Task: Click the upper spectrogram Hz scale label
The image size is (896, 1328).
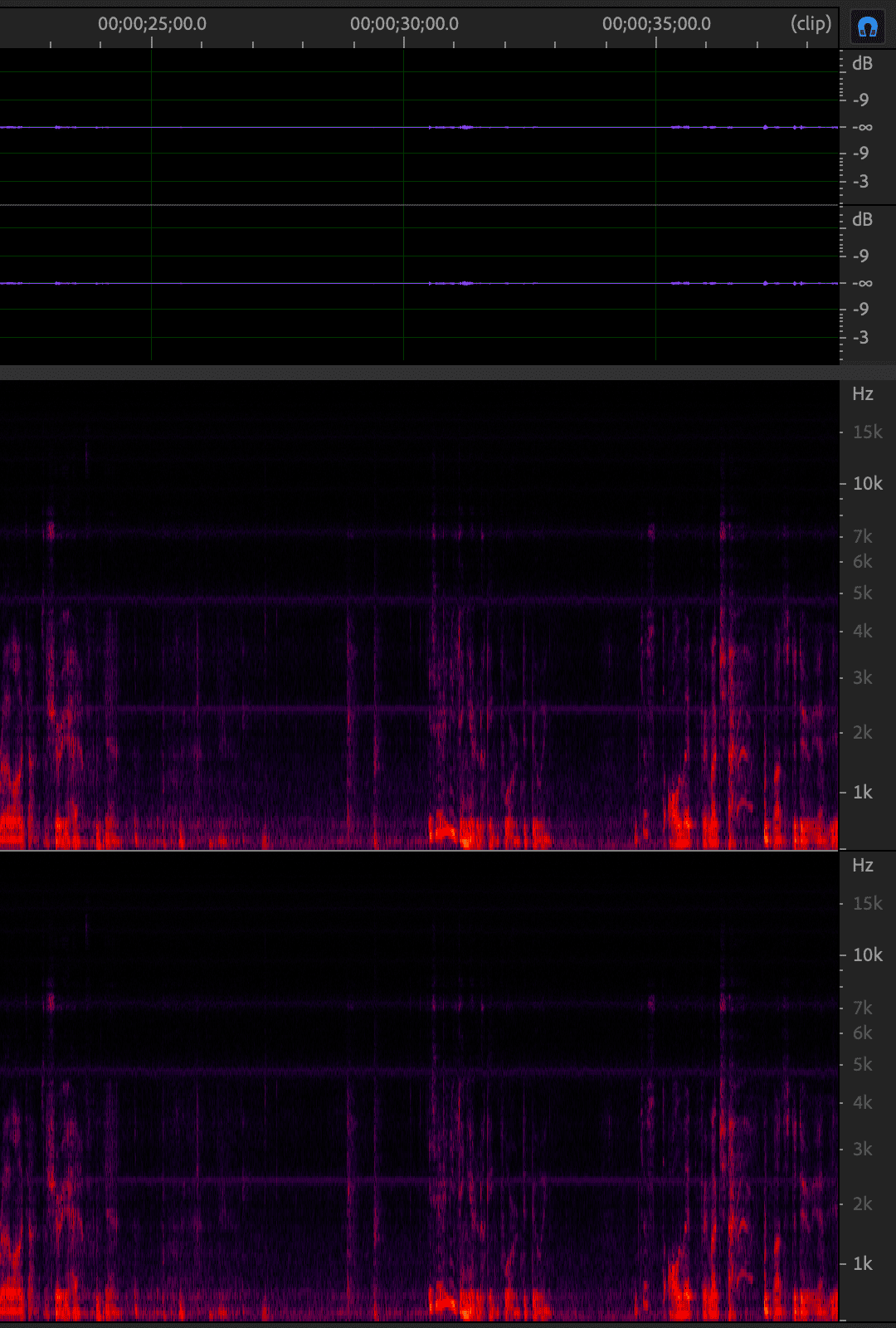Action: (863, 394)
